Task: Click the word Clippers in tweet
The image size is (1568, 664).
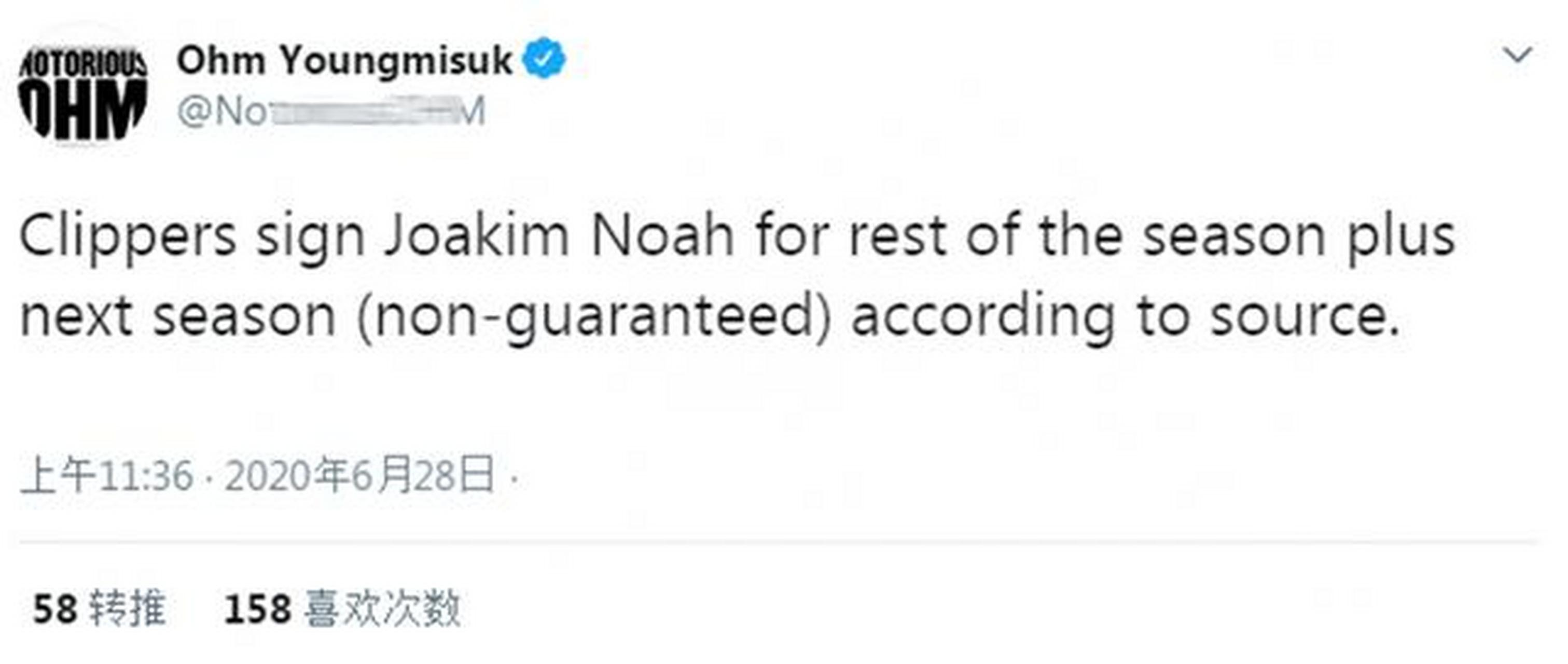Action: [127, 237]
